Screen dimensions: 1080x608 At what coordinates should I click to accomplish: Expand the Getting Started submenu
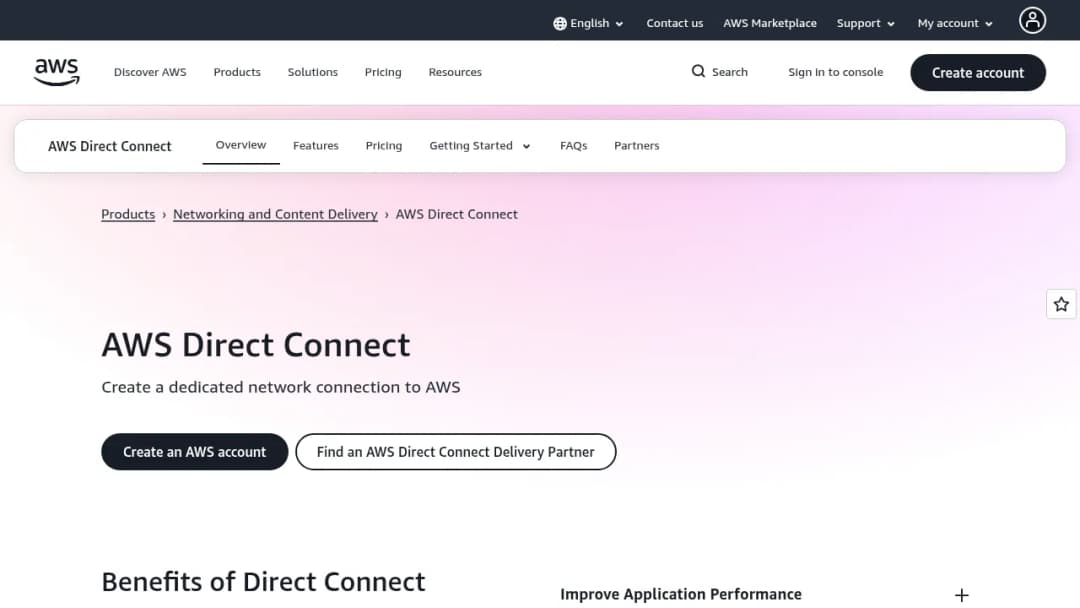[480, 146]
